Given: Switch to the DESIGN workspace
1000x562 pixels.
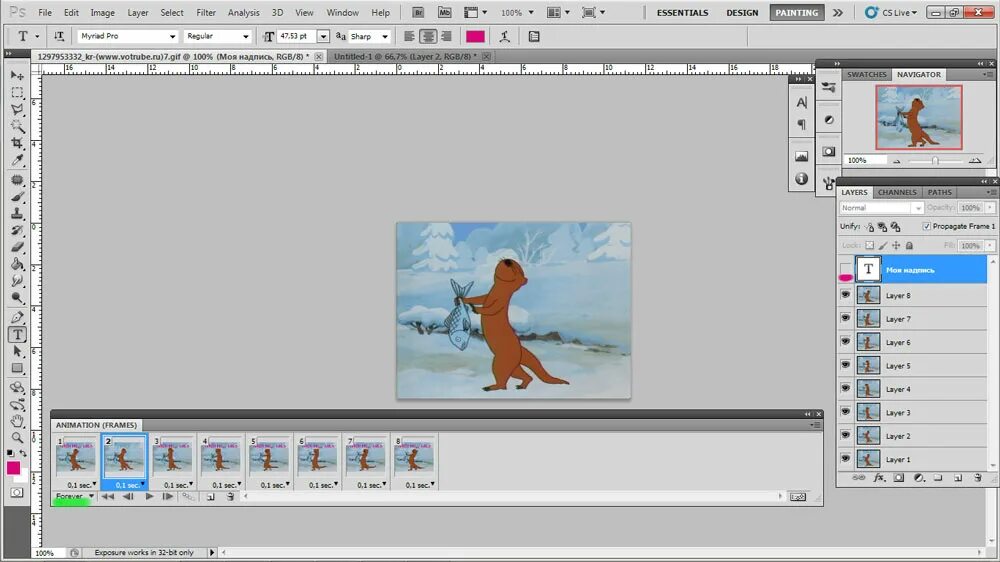Looking at the screenshot, I should (742, 12).
